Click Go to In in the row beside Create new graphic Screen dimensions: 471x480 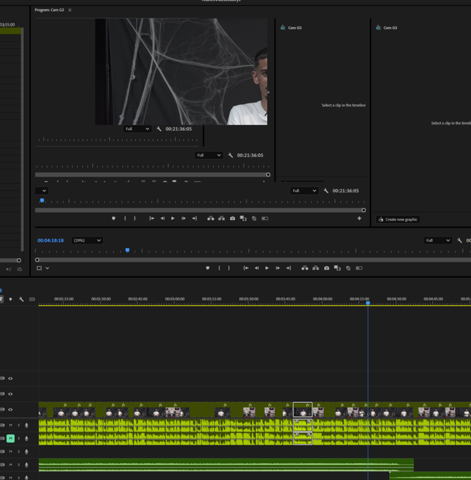pyautogui.click(x=152, y=219)
